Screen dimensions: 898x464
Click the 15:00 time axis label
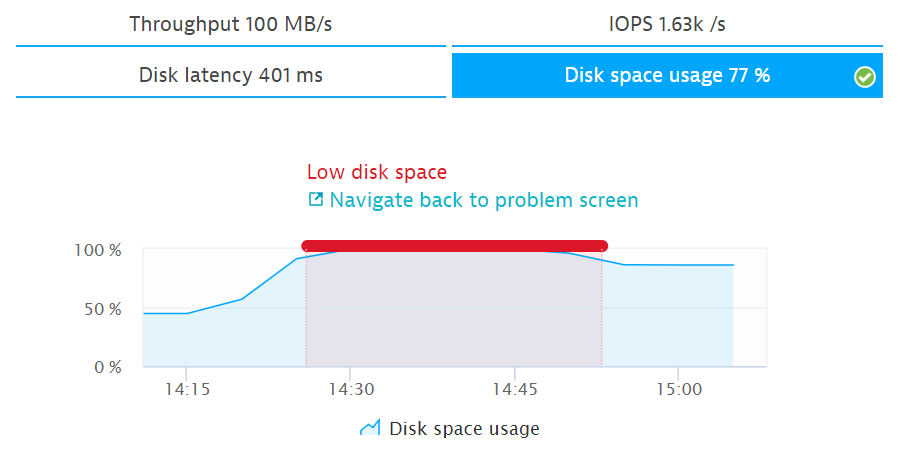(x=677, y=388)
